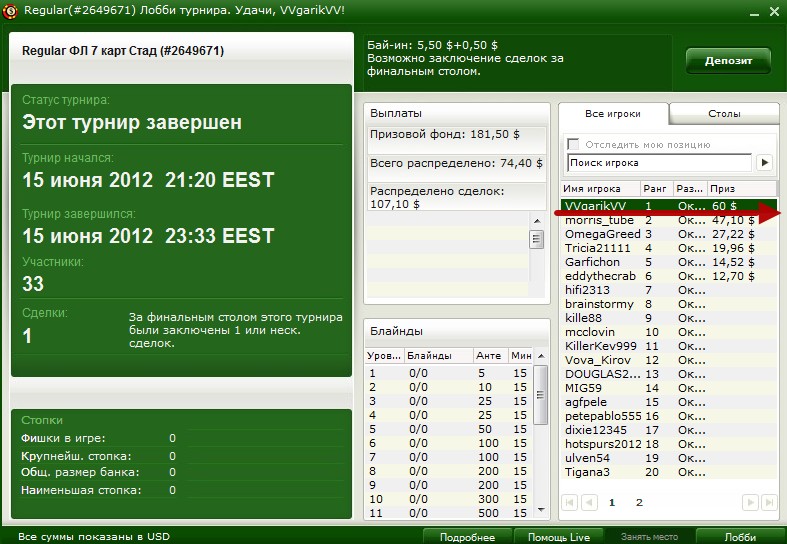This screenshot has width=787, height=544.
Task: Close the tournament lobby window
Action: [774, 12]
